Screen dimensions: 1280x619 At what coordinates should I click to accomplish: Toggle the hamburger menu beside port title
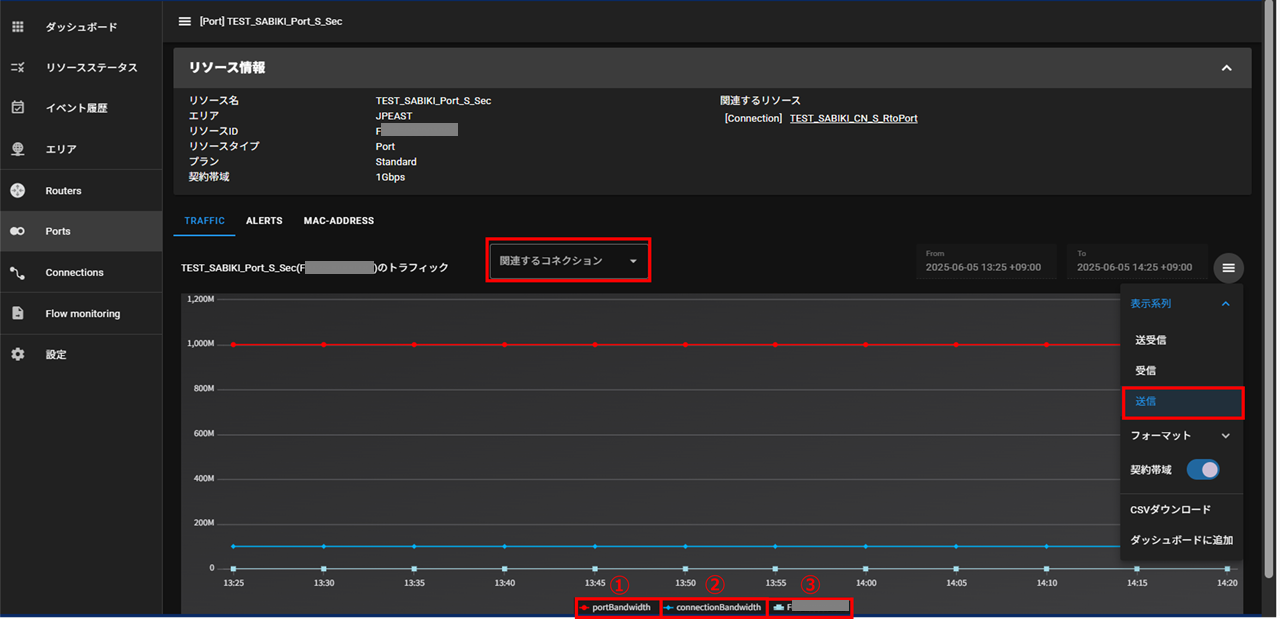pyautogui.click(x=184, y=21)
